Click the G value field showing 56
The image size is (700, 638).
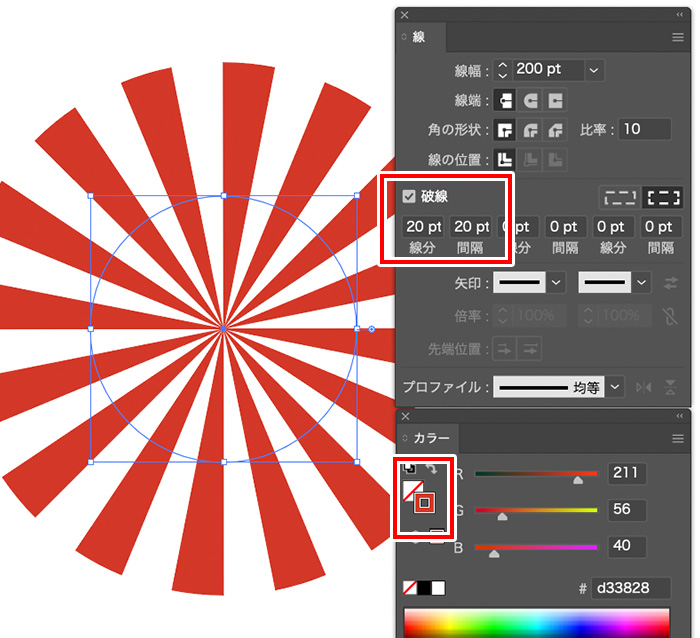coord(627,509)
